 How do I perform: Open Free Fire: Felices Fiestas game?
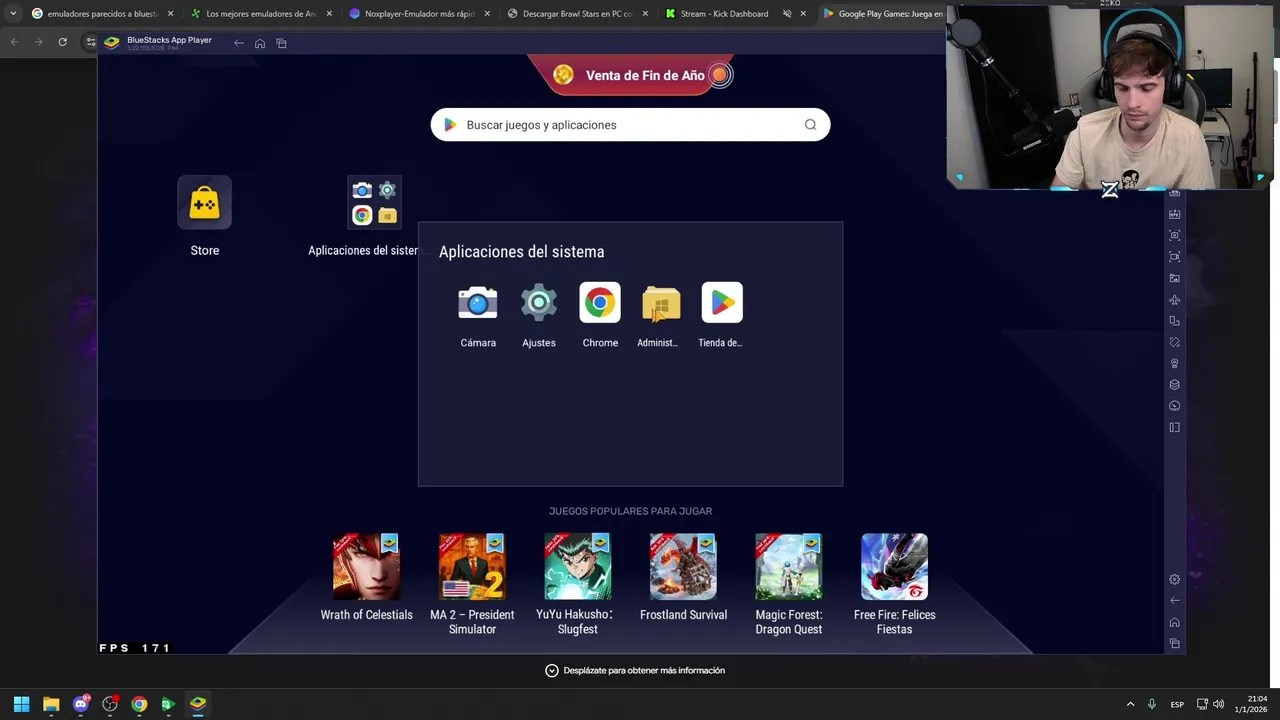[x=894, y=567]
